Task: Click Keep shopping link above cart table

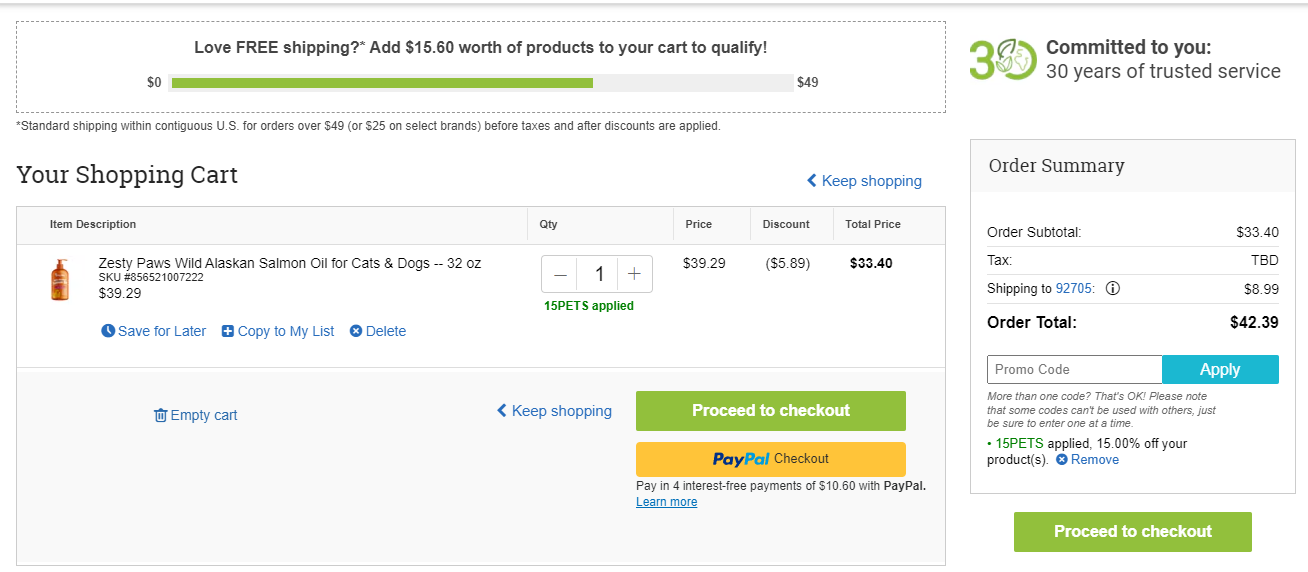Action: (865, 181)
